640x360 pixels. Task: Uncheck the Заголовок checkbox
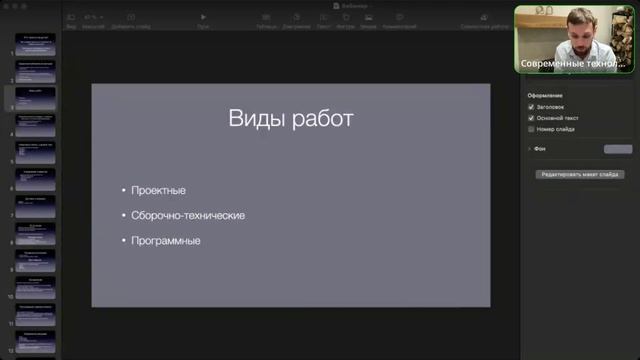[531, 107]
